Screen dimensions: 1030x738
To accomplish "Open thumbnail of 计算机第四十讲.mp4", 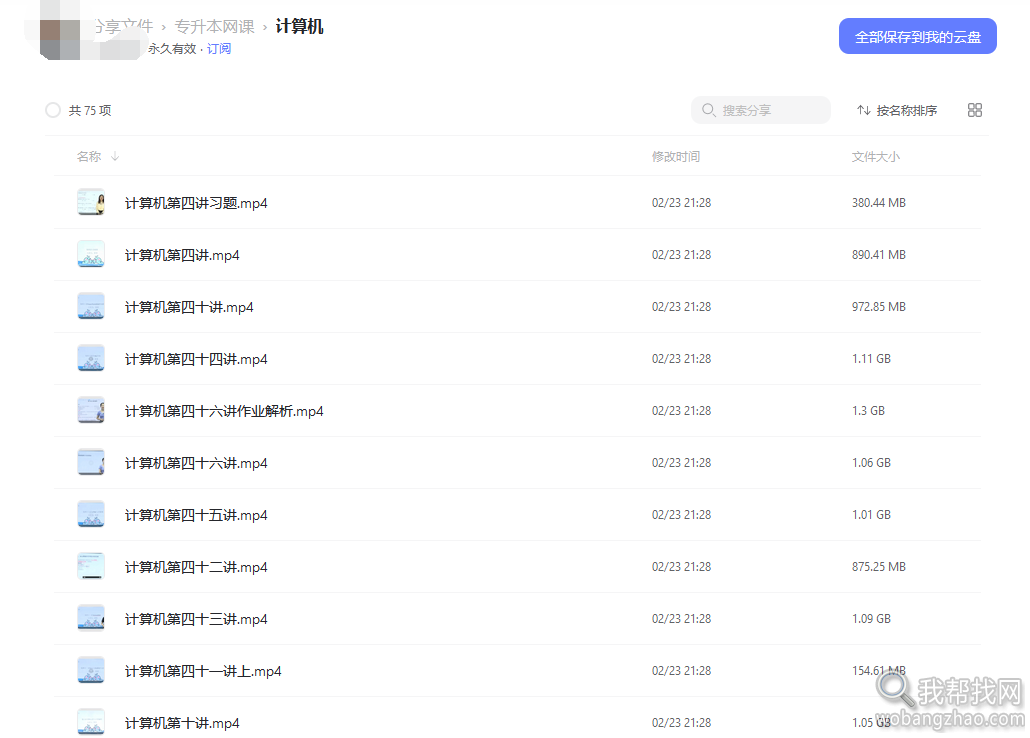I will coord(91,306).
